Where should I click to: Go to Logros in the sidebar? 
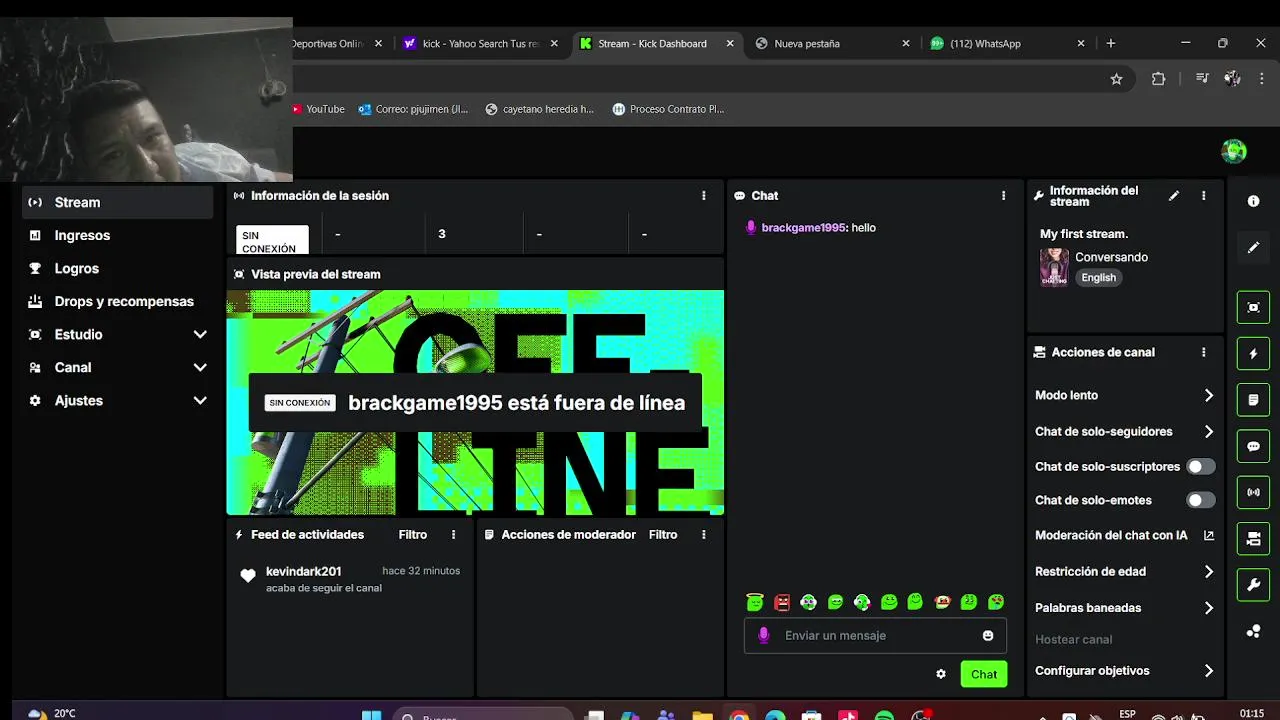[x=118, y=268]
